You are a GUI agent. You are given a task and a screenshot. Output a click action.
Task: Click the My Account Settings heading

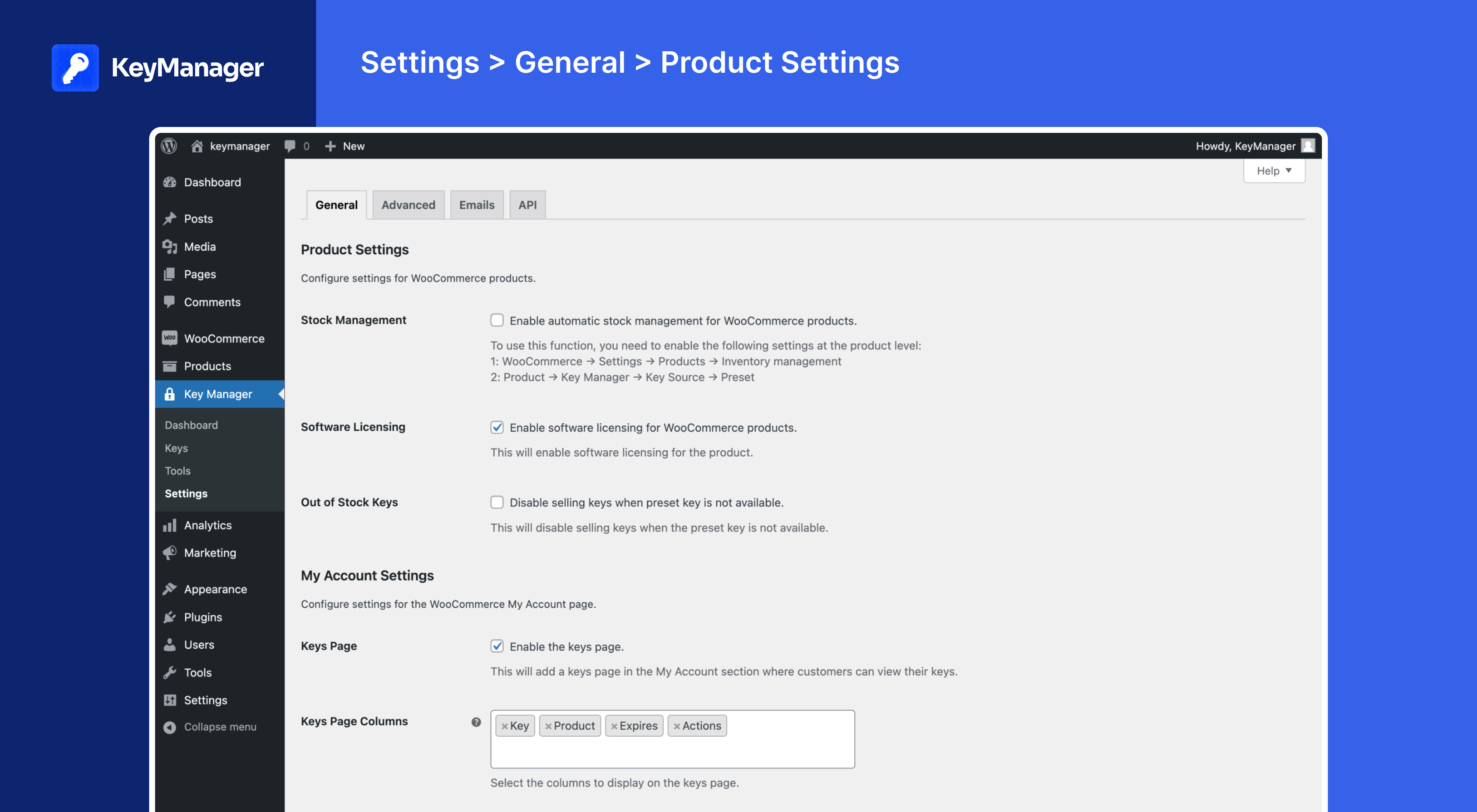click(x=367, y=576)
